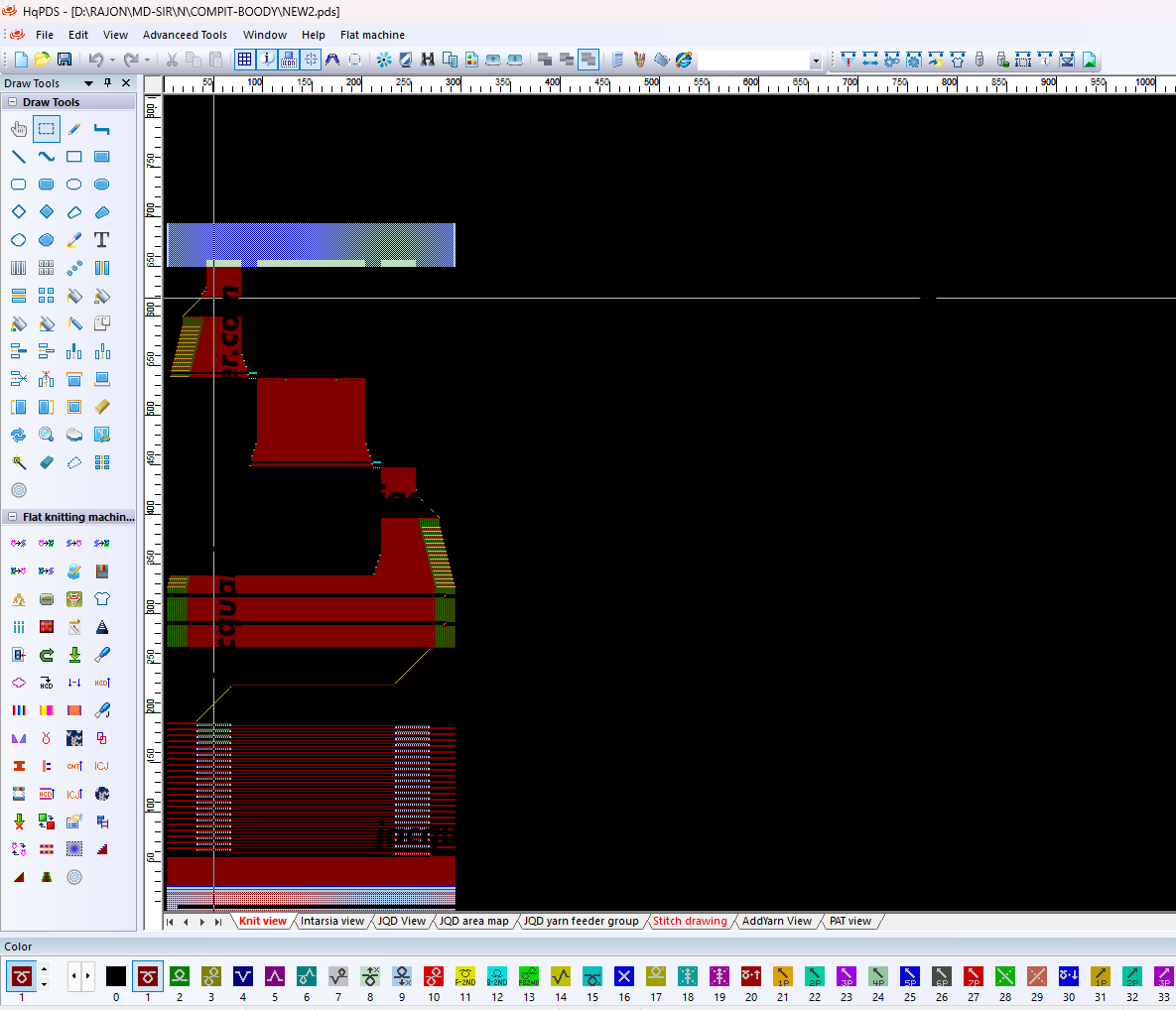Switch to the Intarsia view tab

point(332,921)
